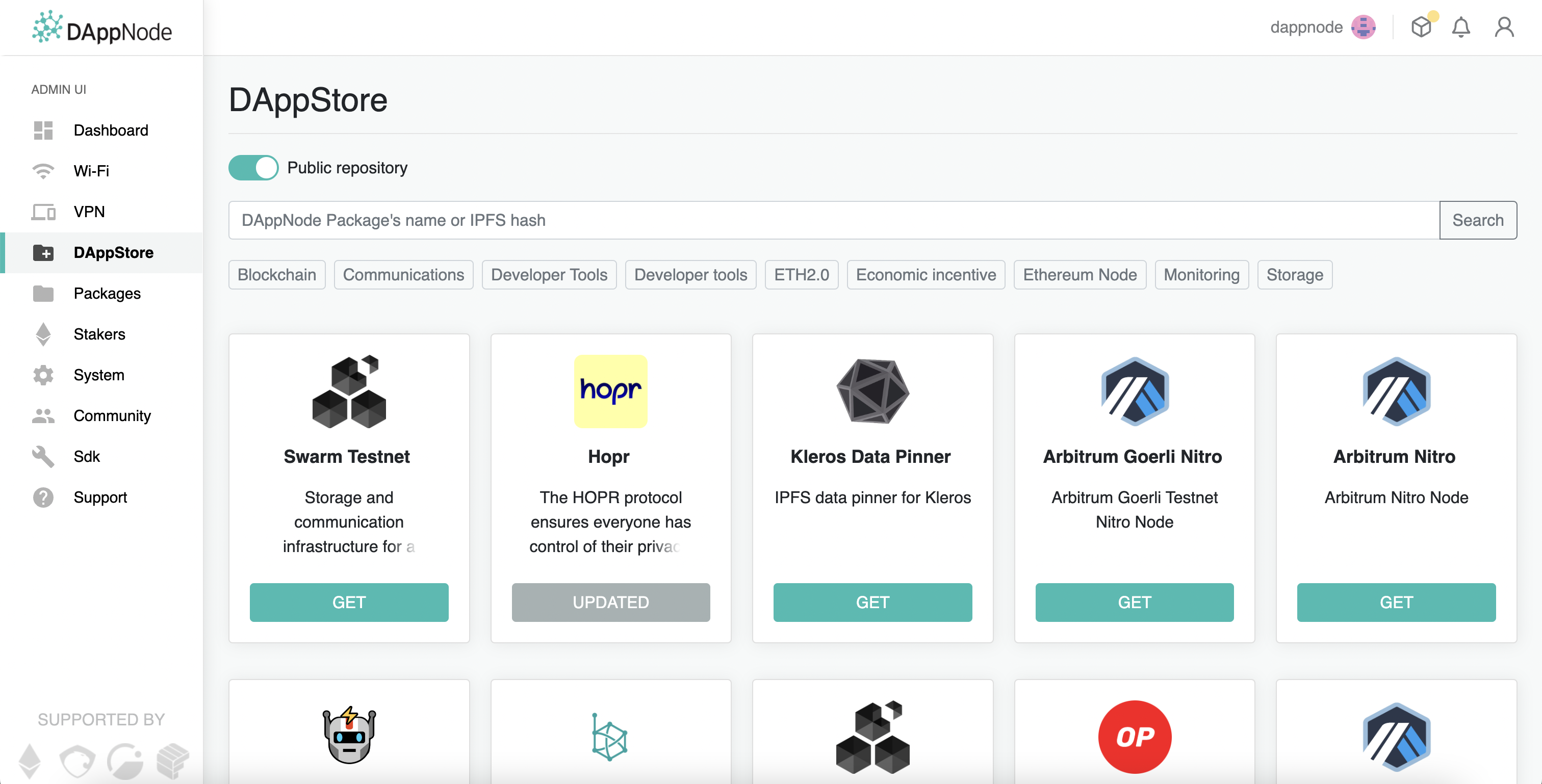Viewport: 1542px width, 784px height.
Task: Click the DAppNode logo
Action: coord(102,28)
